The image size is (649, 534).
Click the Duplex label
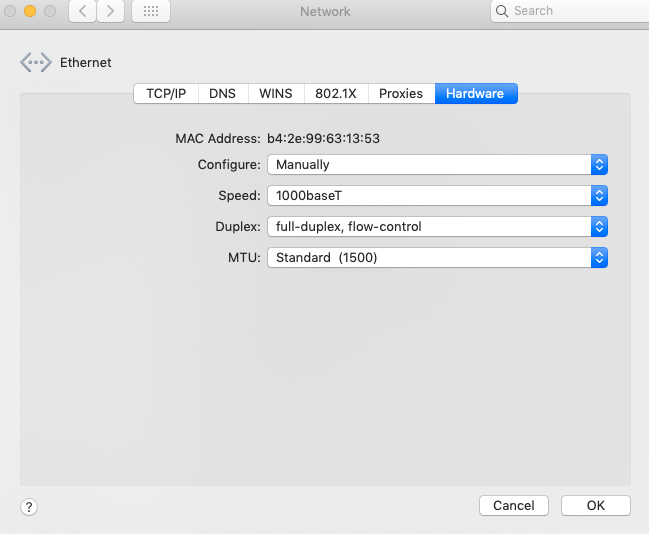point(238,226)
